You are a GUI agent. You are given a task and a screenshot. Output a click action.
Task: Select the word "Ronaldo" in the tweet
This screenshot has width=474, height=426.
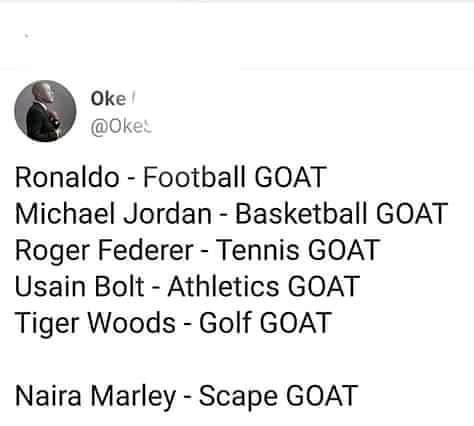point(67,177)
